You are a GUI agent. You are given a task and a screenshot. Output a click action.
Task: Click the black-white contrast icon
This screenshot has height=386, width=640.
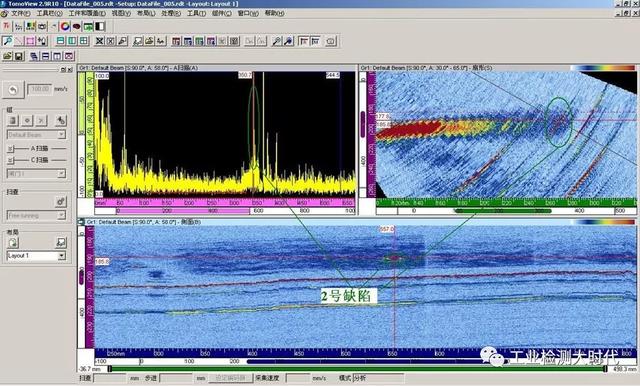point(100,27)
